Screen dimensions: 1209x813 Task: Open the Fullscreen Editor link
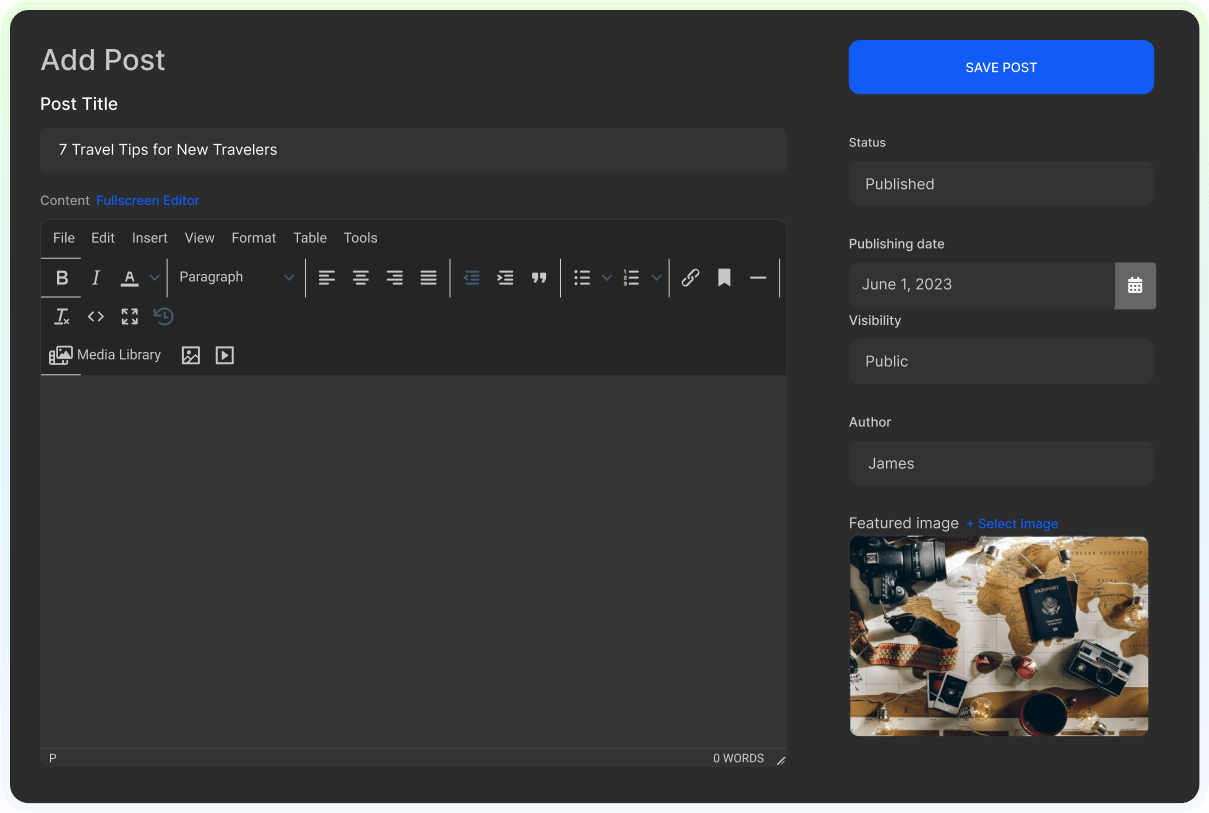pos(148,201)
